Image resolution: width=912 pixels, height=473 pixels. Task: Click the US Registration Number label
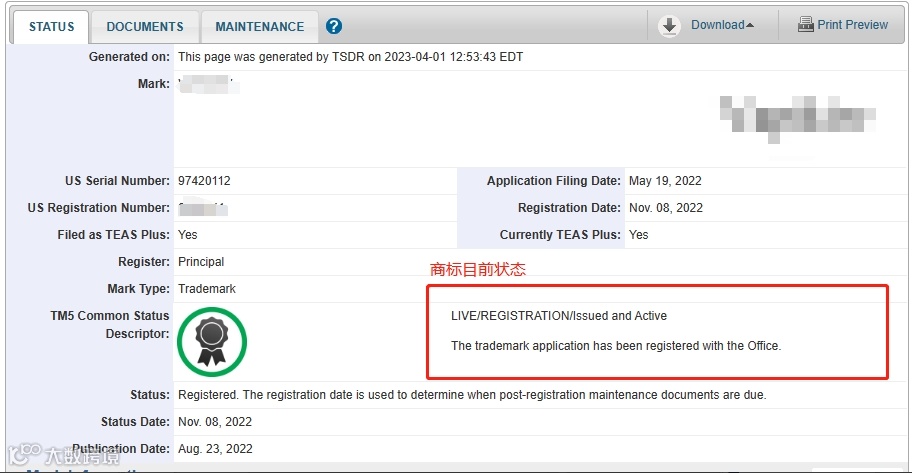pos(99,208)
